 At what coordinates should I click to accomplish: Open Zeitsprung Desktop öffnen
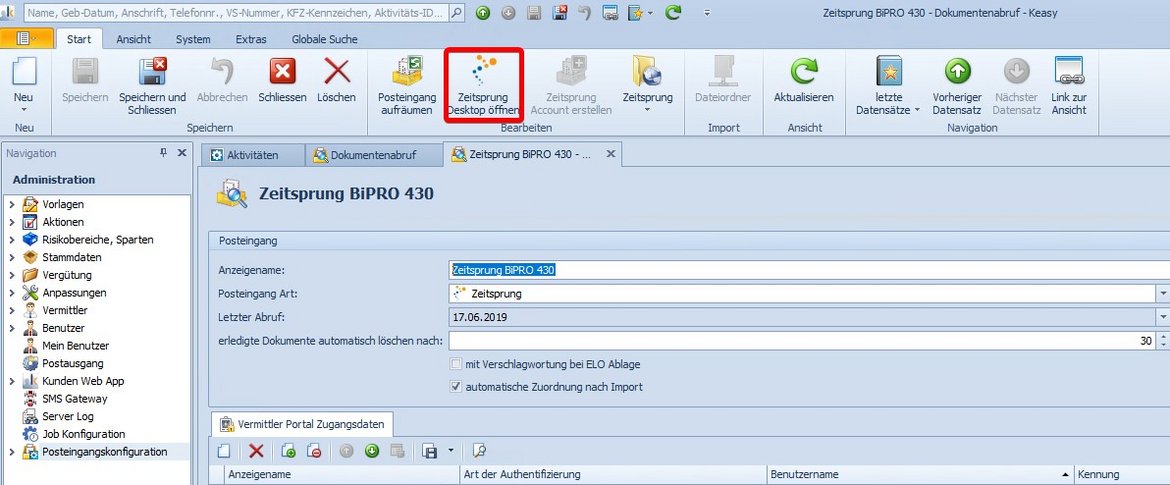(x=483, y=86)
